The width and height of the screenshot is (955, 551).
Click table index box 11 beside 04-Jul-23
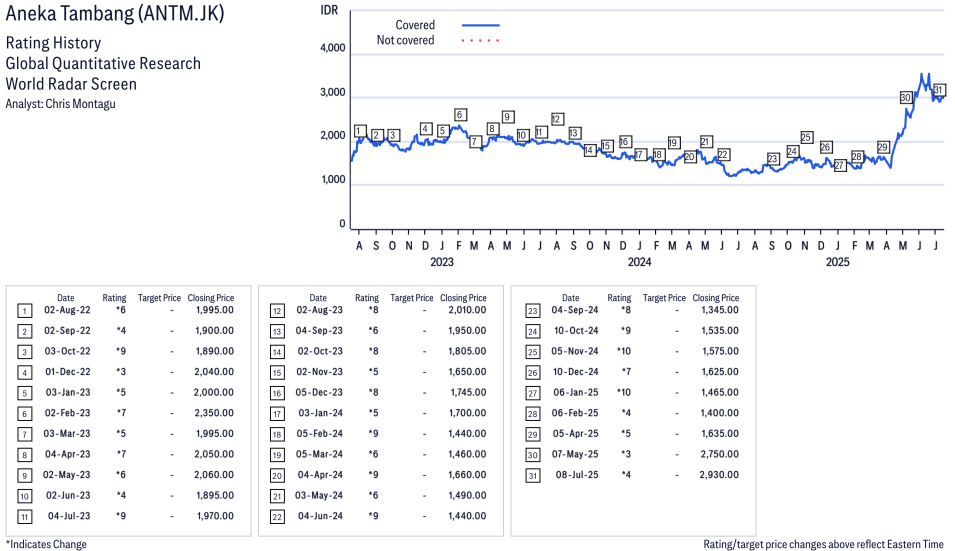tap(24, 517)
